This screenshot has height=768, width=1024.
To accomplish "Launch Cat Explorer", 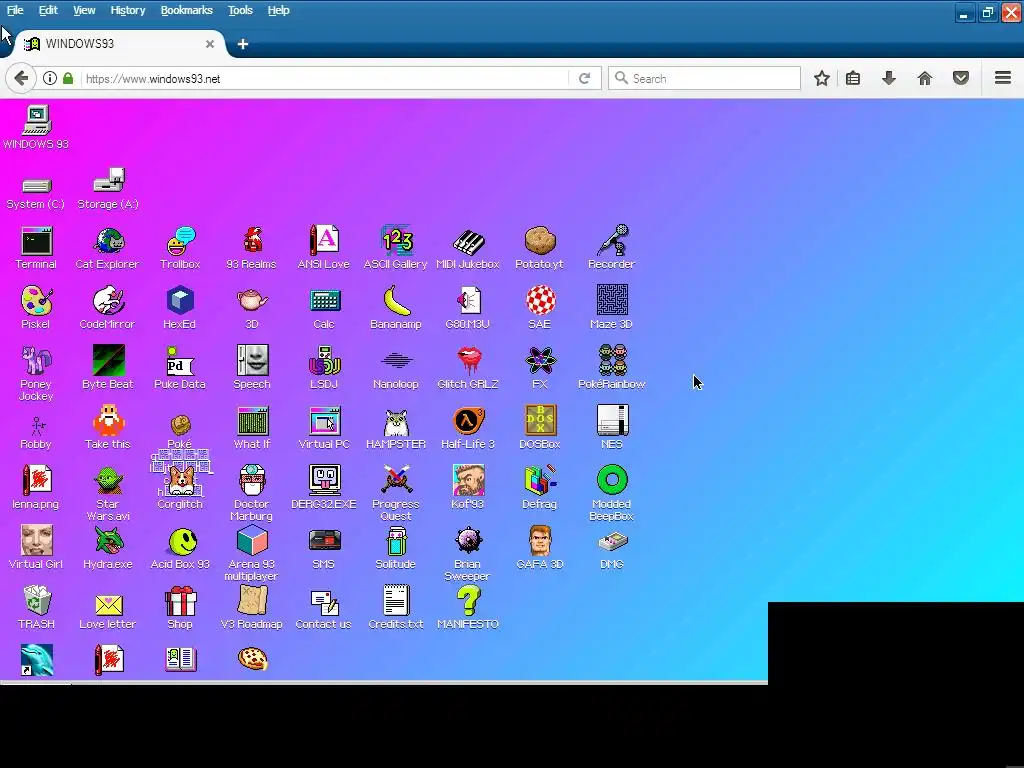I will tap(108, 248).
